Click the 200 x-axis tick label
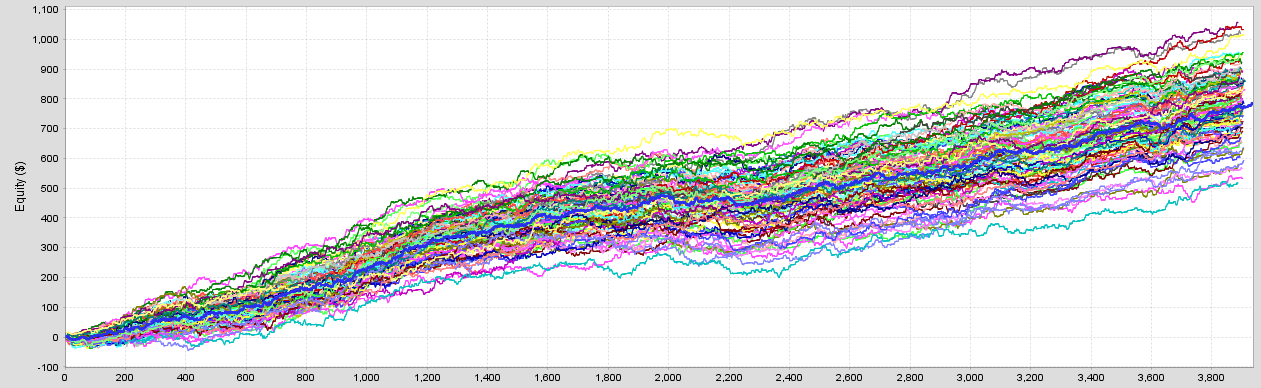The width and height of the screenshot is (1261, 388). coord(124,379)
